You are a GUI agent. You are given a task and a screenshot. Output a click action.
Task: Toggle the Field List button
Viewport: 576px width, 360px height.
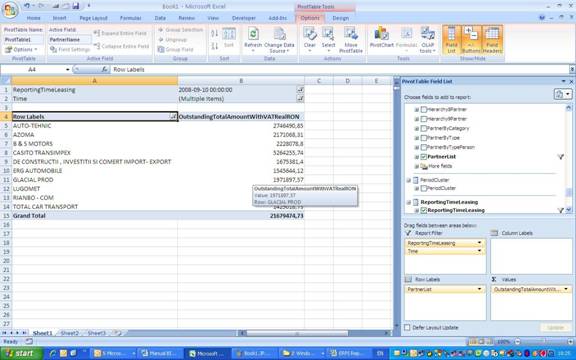coord(451,40)
